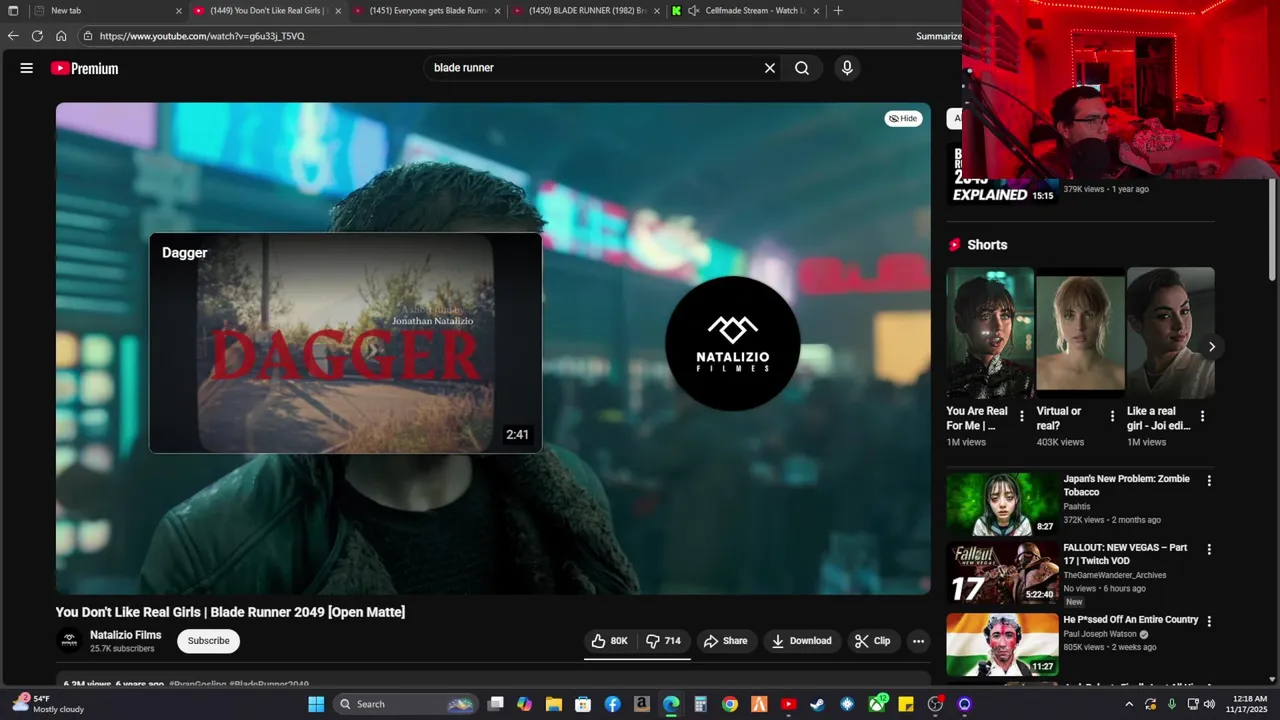Open Xbox app from taskbar
The image size is (1280, 720).
(877, 704)
